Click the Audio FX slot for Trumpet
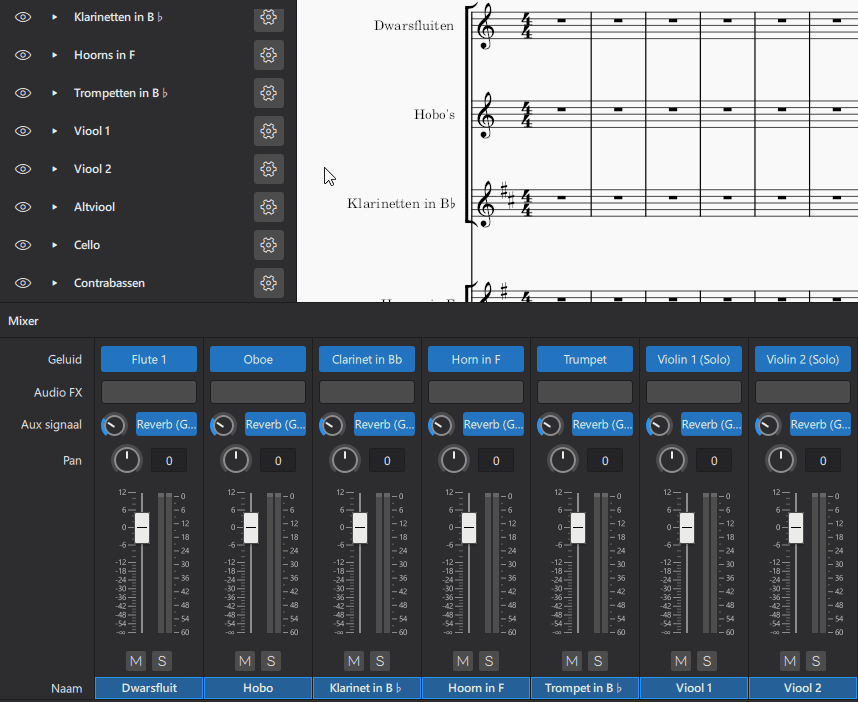The height and width of the screenshot is (702, 858). 584,392
